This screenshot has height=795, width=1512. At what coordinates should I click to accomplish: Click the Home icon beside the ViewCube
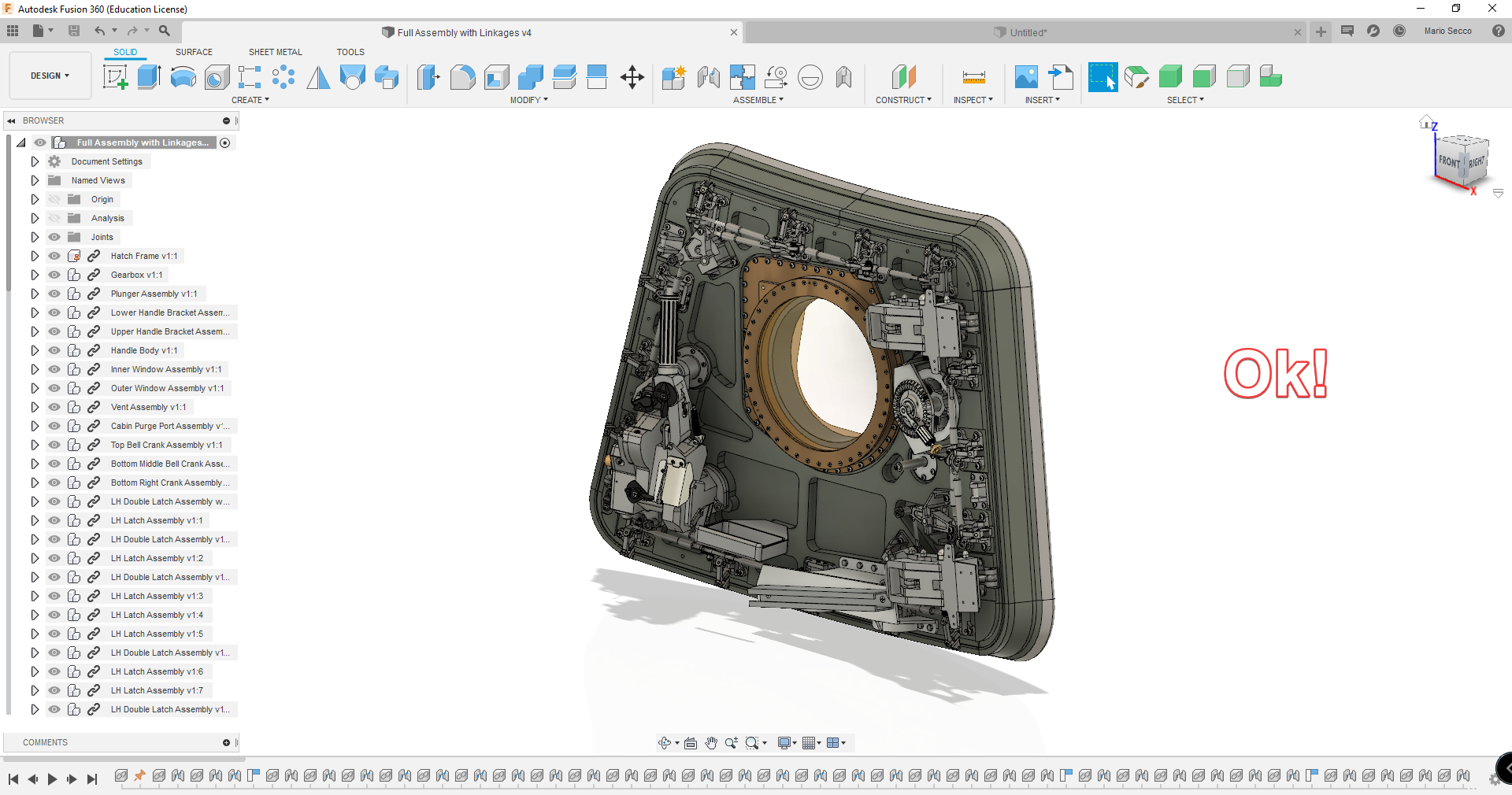(1425, 120)
